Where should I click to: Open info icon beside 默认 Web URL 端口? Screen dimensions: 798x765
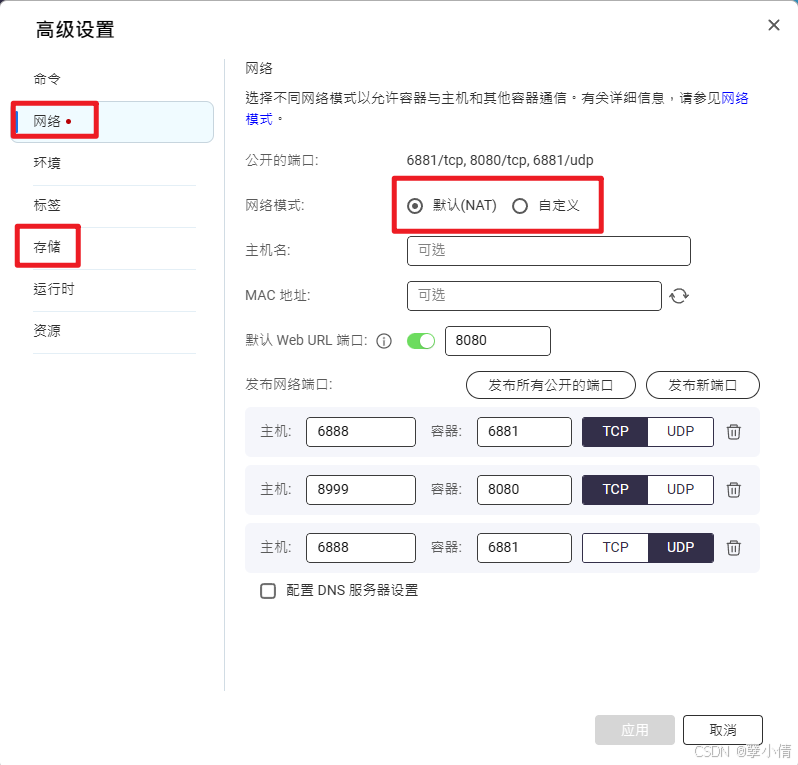384,341
